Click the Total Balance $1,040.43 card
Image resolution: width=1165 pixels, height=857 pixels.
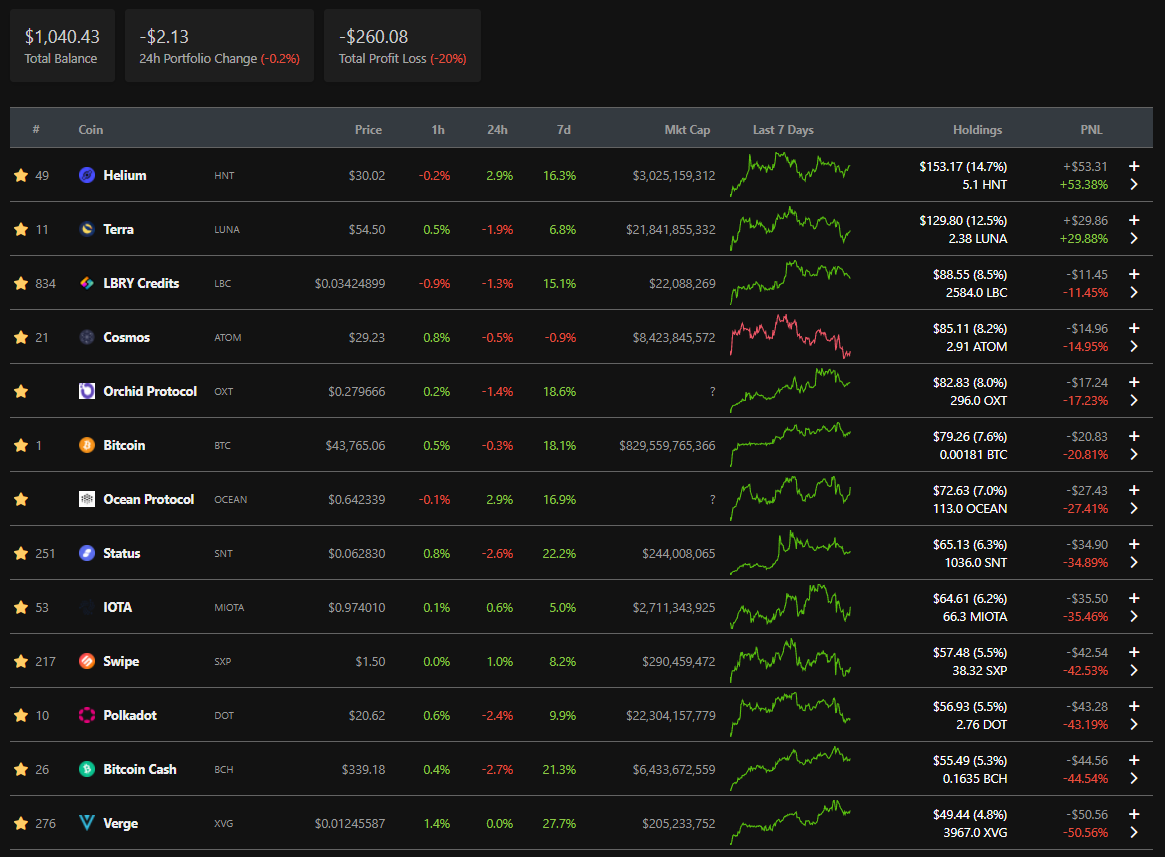tap(62, 45)
